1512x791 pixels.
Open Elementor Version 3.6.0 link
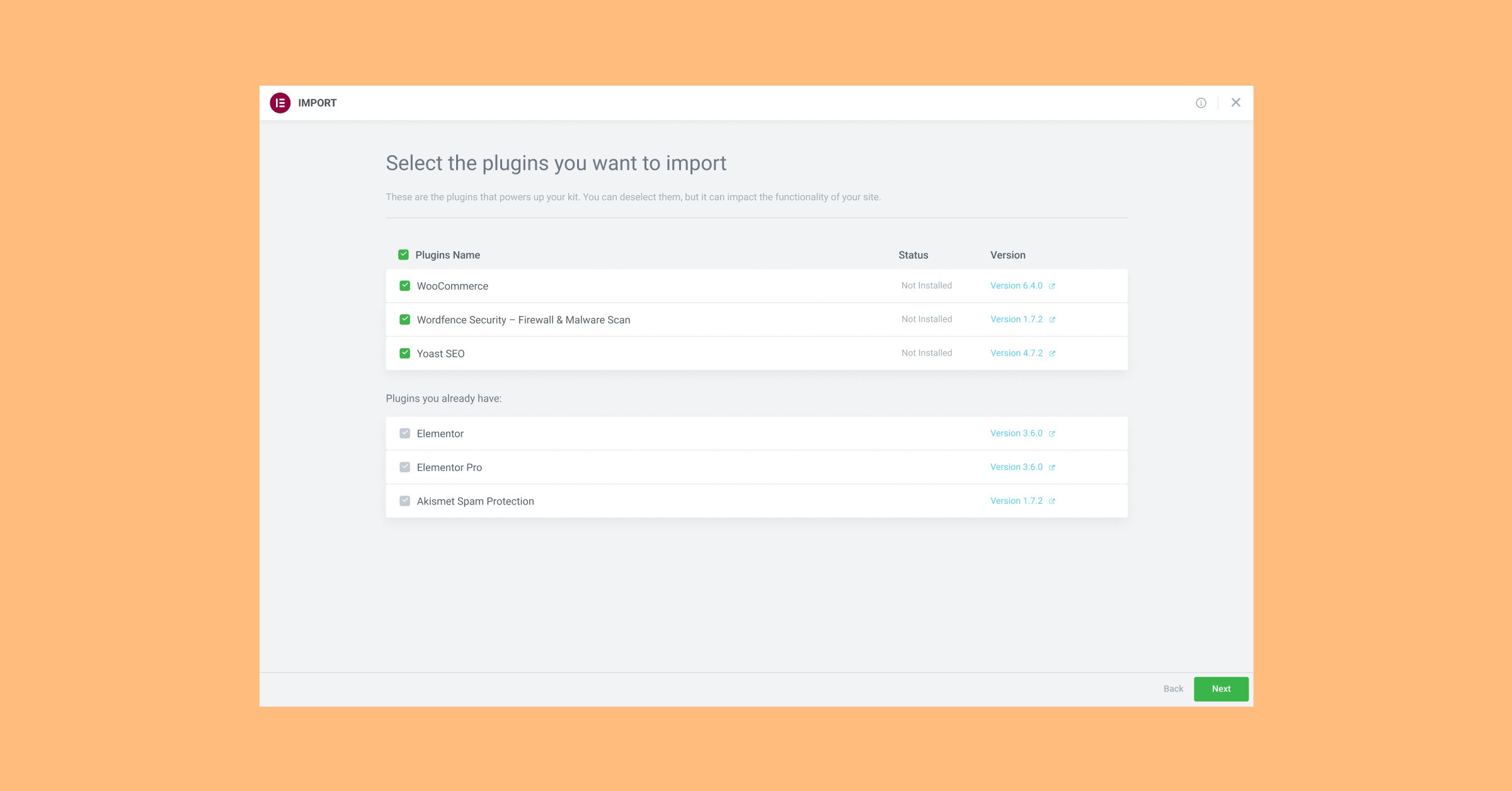[1016, 433]
